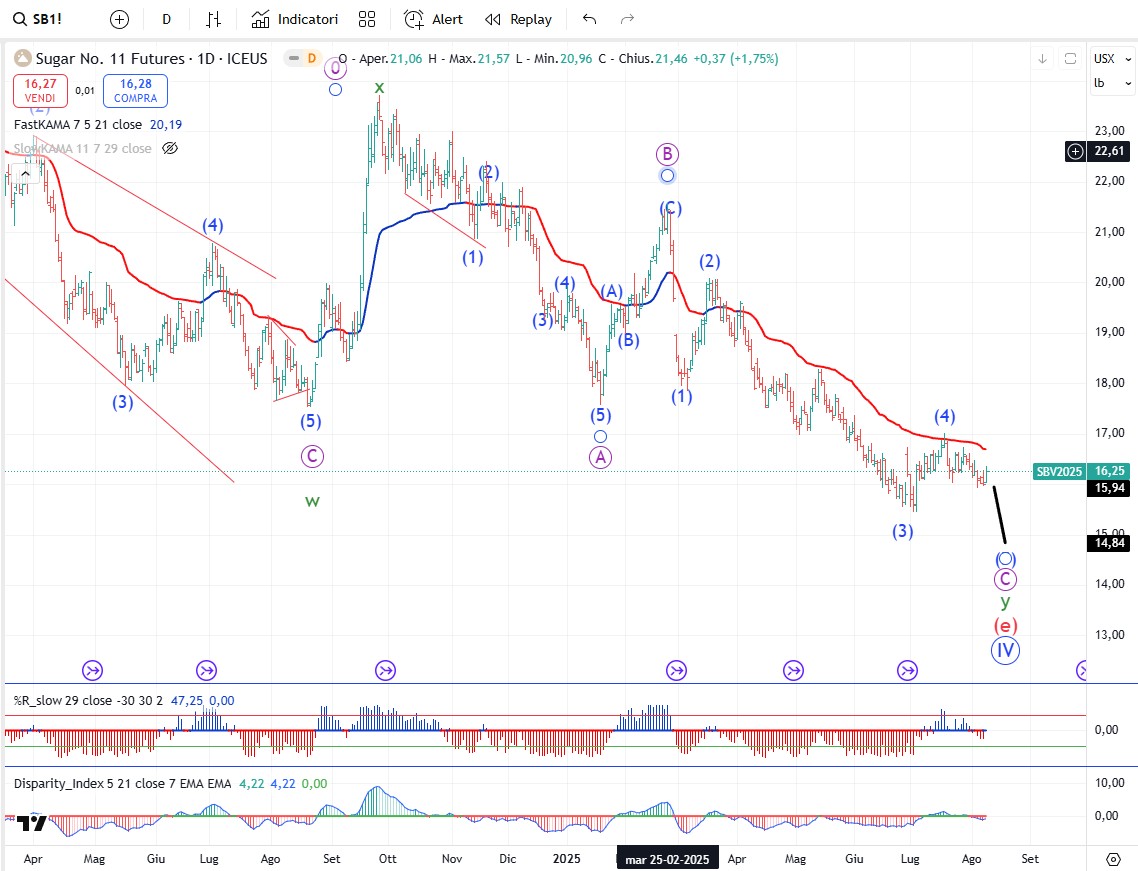This screenshot has width=1138, height=871.
Task: Click the down arrow pane button
Action: [x=1042, y=59]
